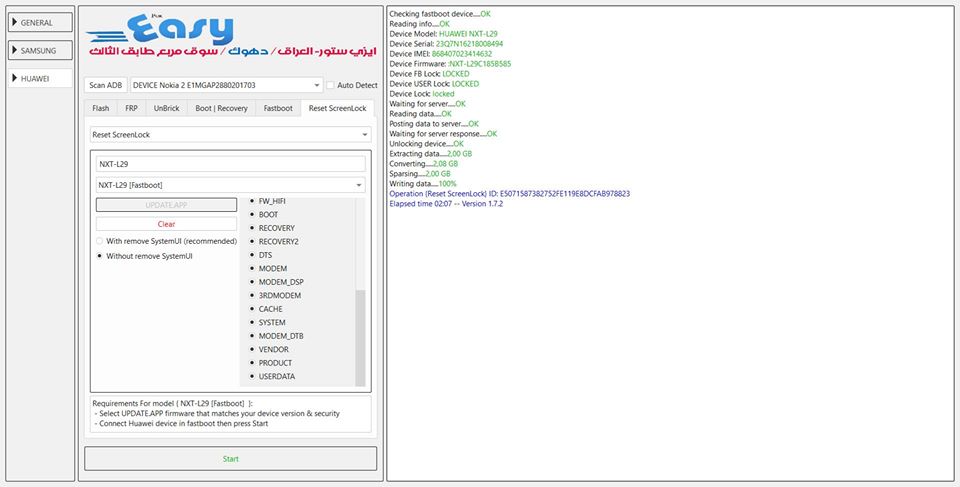Screen dimensions: 960x487
Task: Expand the HUAWEI sidebar section
Action: pyautogui.click(x=40, y=78)
